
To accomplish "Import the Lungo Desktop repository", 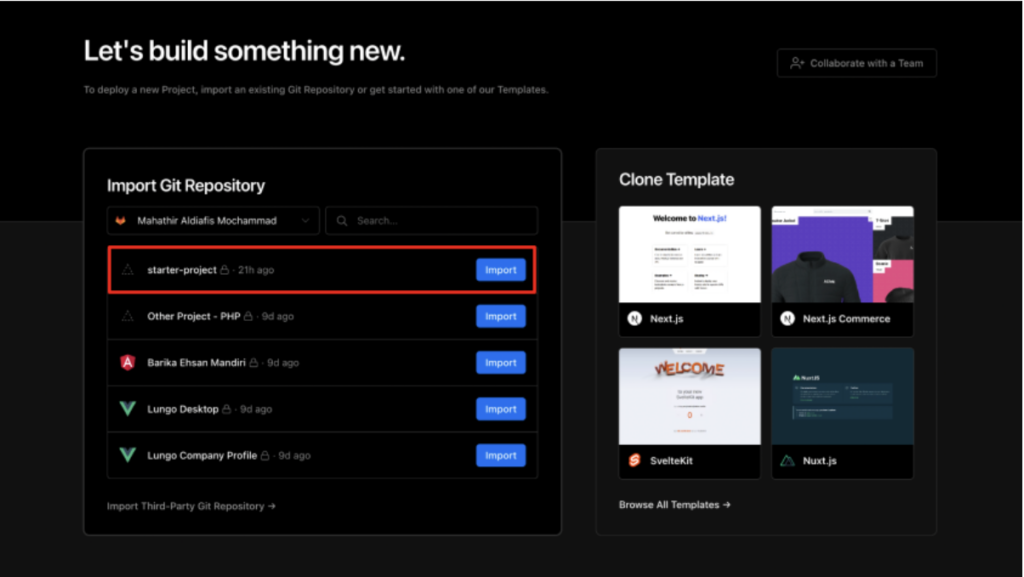I will [500, 409].
